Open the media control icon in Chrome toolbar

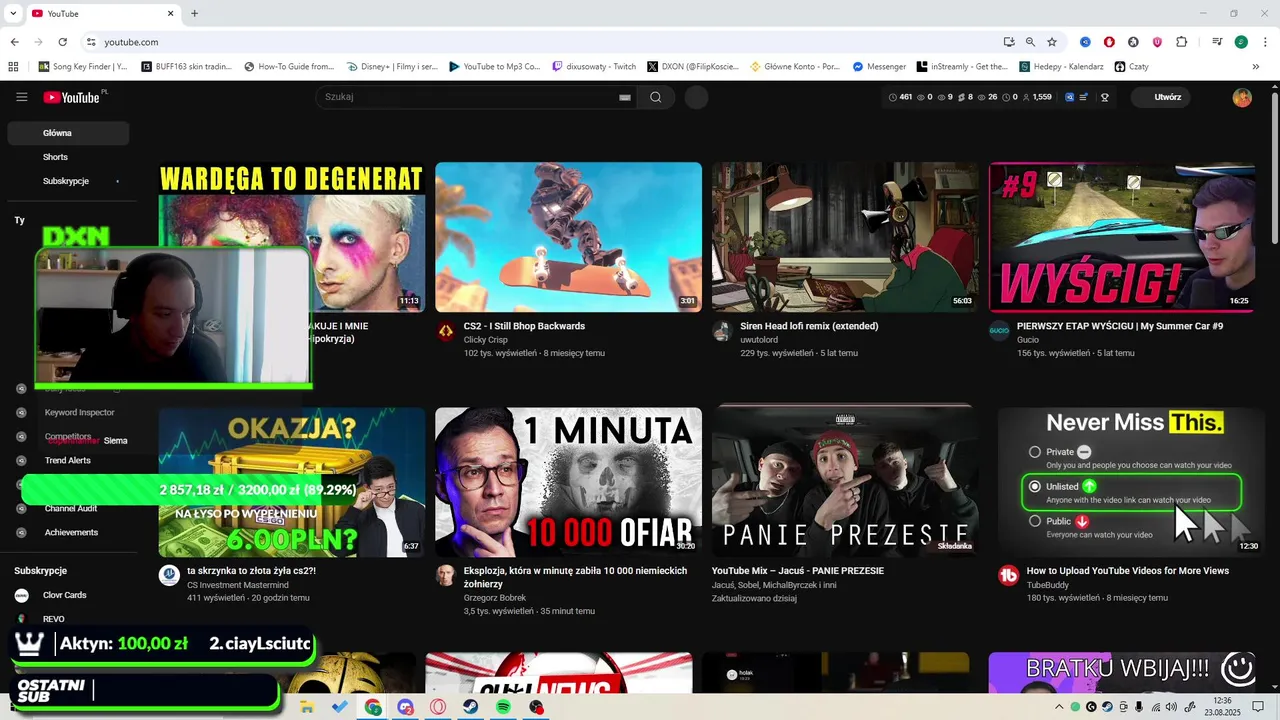pyautogui.click(x=1217, y=42)
